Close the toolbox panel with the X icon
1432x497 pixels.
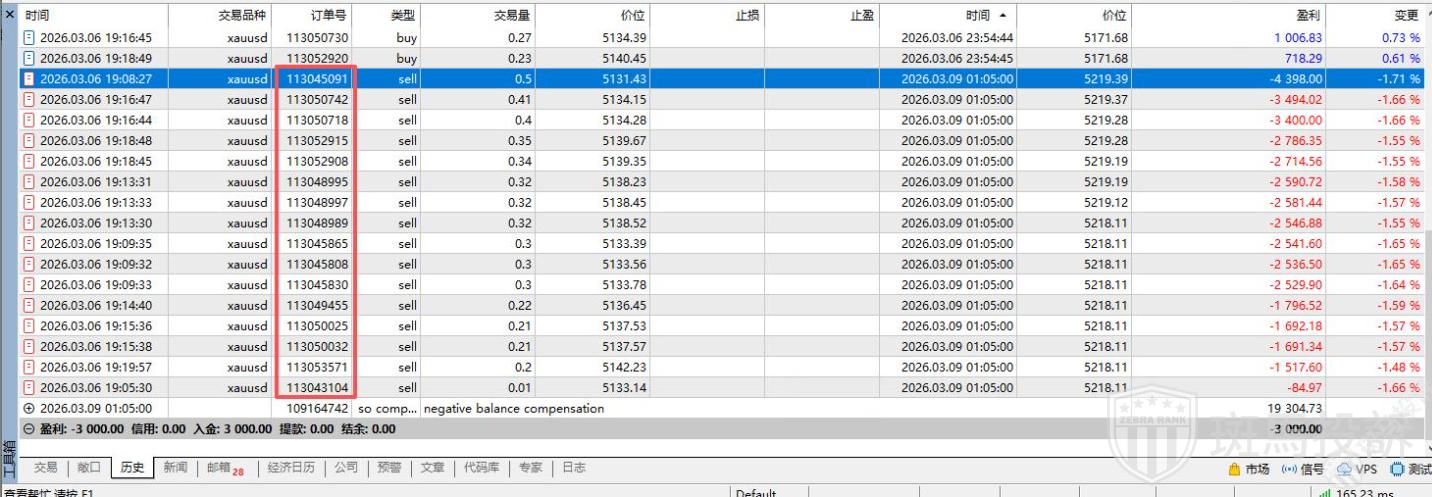tap(10, 14)
